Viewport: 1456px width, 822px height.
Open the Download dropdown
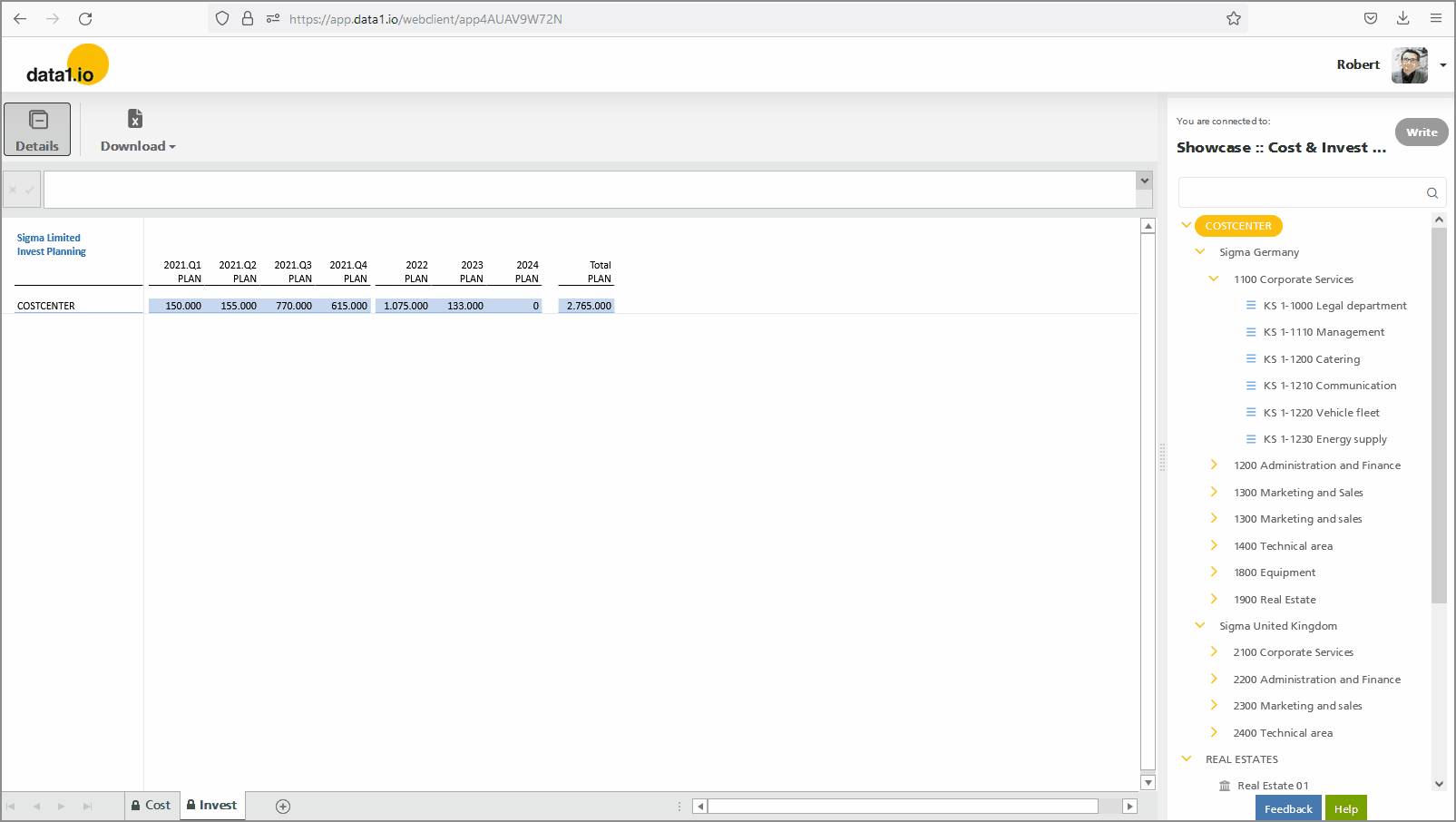pos(136,145)
